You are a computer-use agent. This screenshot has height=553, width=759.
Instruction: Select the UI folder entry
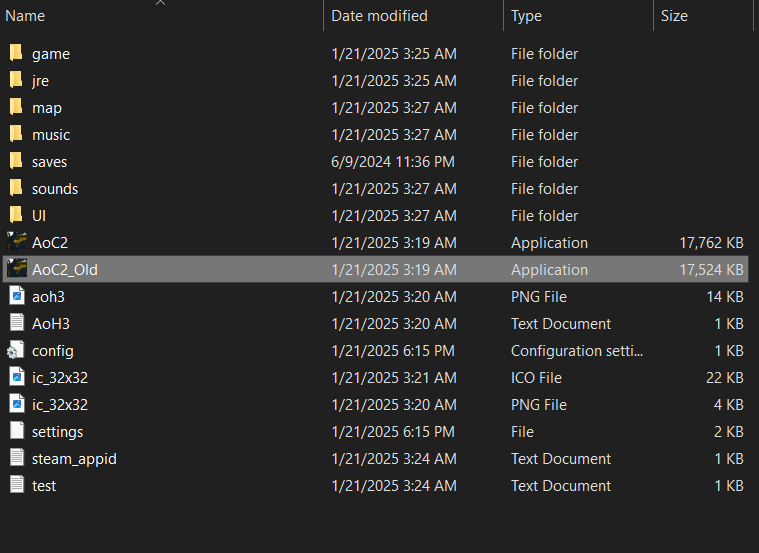click(39, 215)
